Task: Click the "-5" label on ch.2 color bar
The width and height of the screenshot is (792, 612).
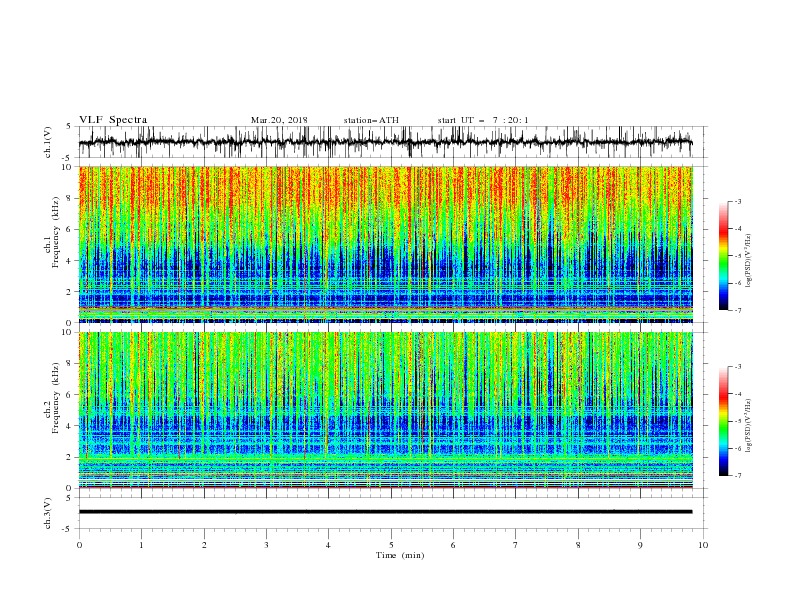Action: (x=737, y=421)
